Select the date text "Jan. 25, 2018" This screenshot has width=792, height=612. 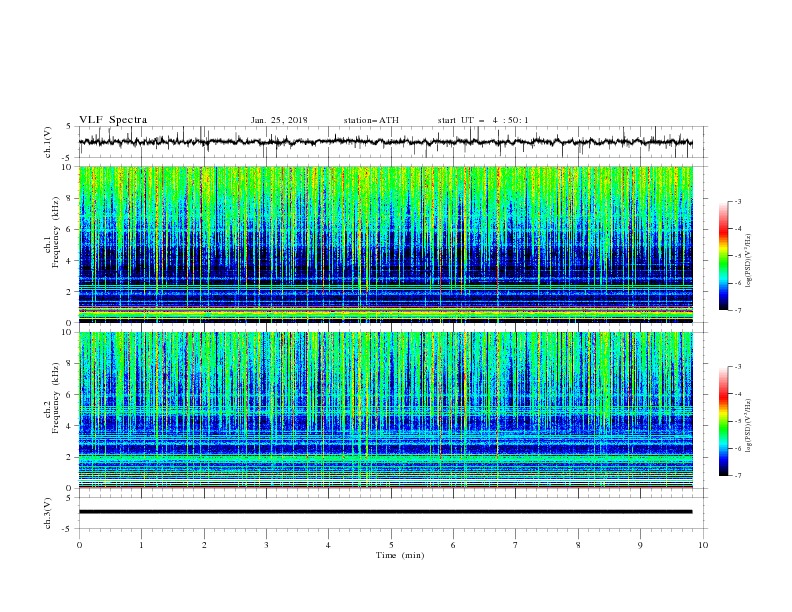click(x=279, y=120)
